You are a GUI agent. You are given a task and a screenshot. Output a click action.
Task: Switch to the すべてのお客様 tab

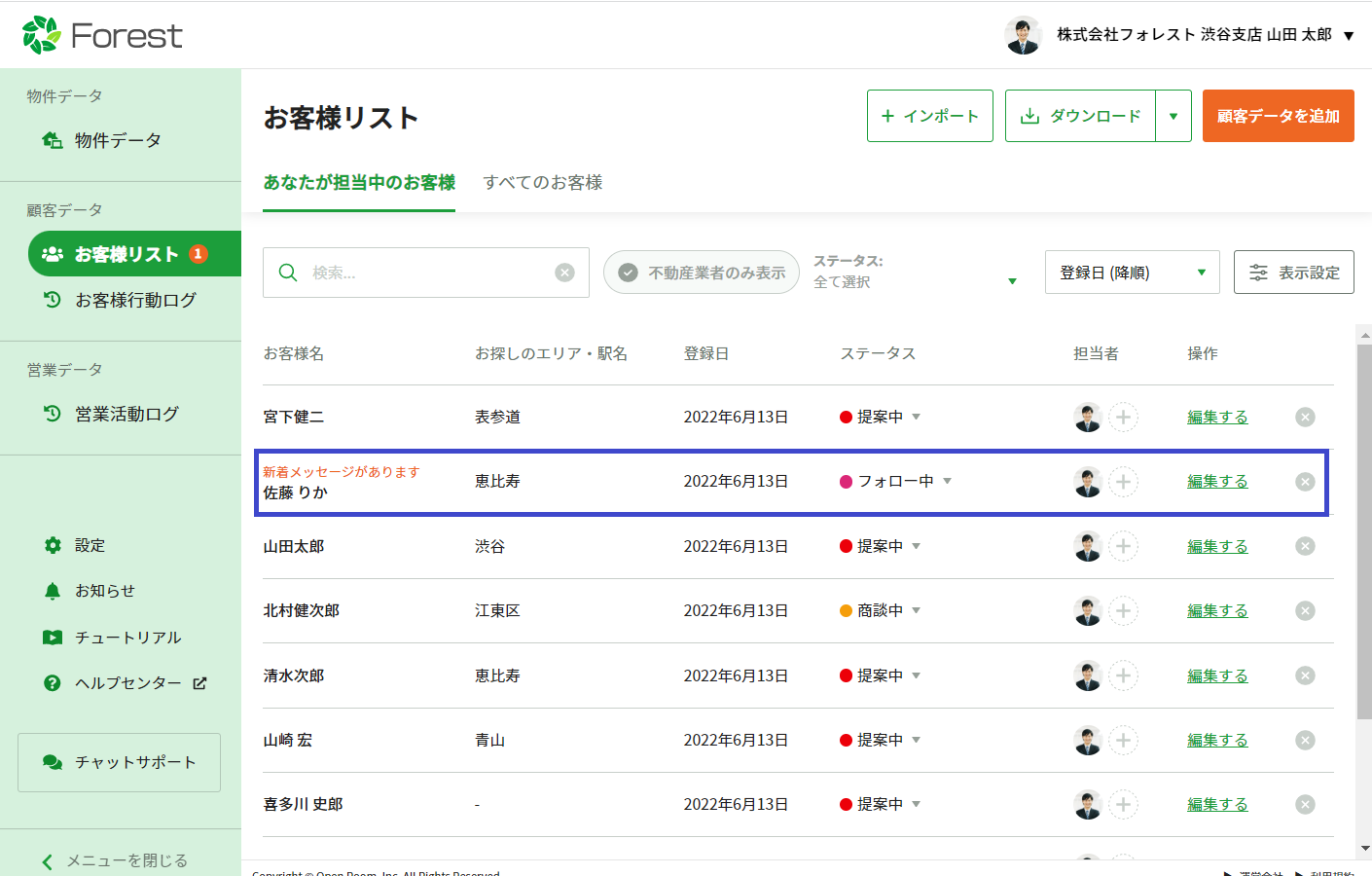542,182
